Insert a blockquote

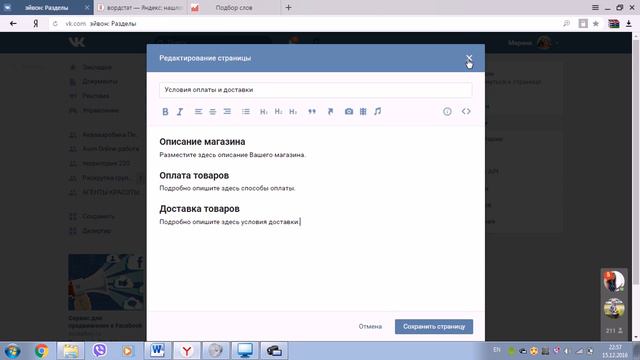tap(312, 111)
